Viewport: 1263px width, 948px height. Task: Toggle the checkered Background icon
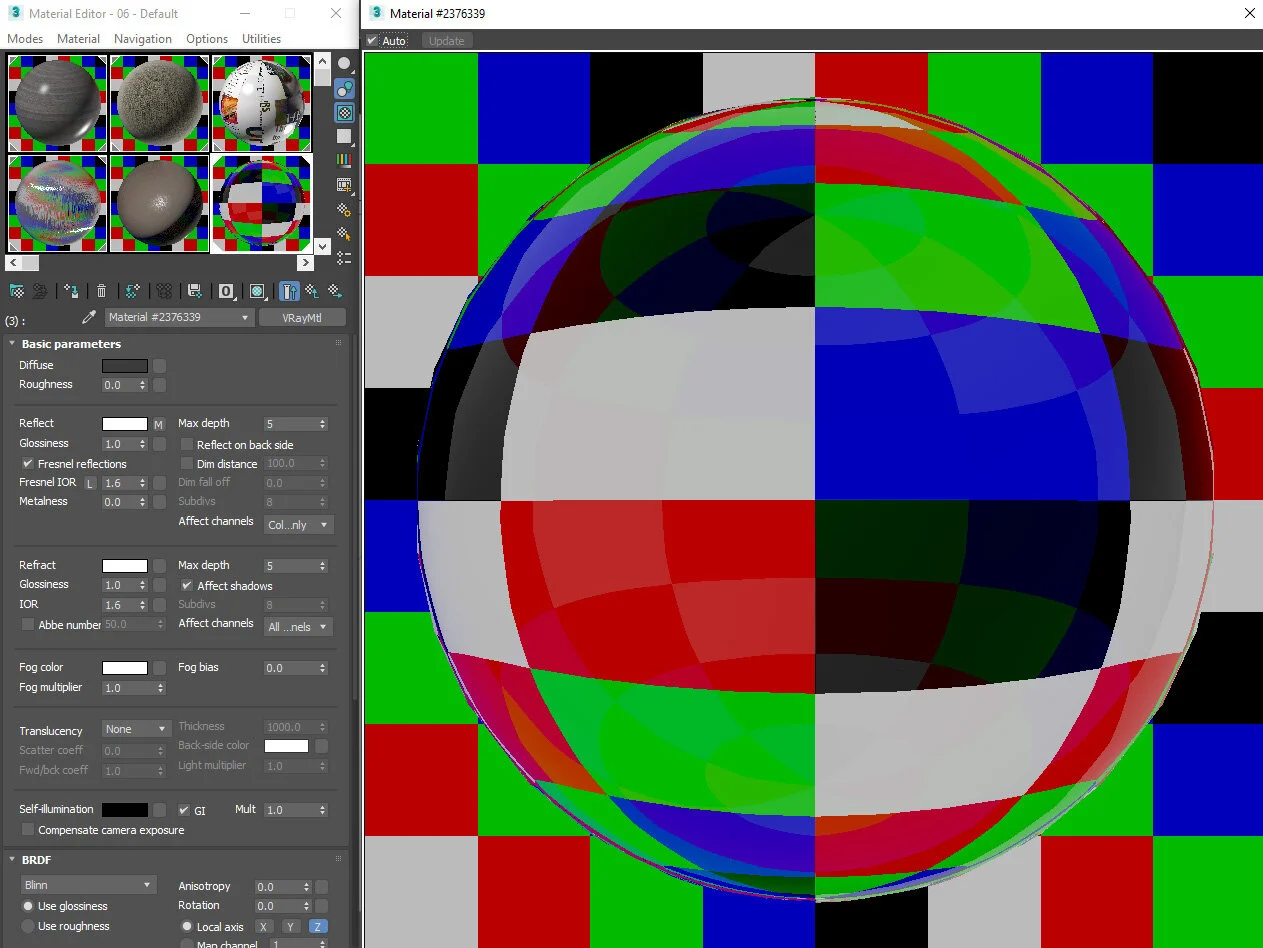click(344, 112)
